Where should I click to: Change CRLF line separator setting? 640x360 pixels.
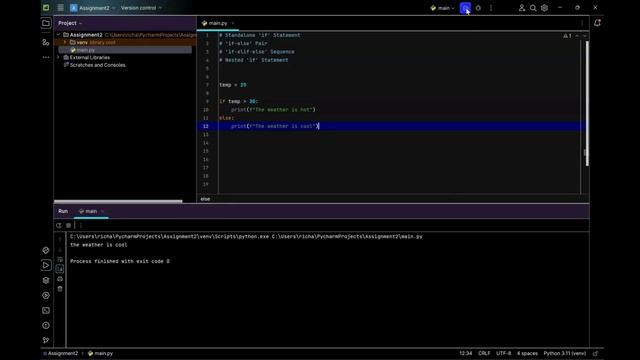tap(484, 353)
